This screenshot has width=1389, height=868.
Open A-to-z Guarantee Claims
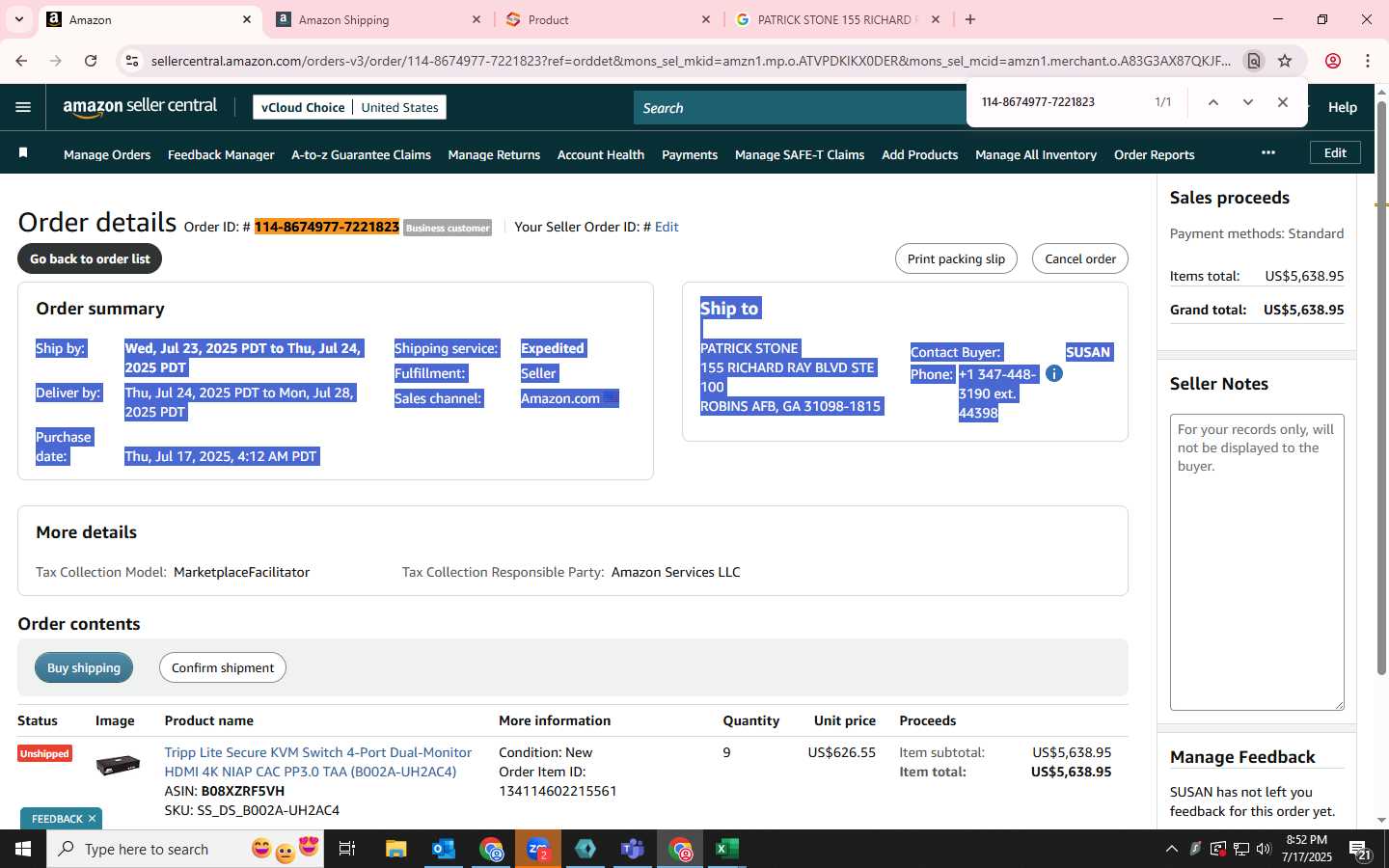tap(361, 154)
